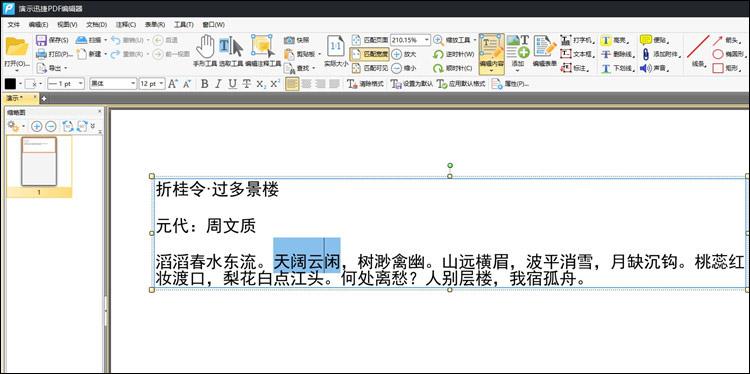This screenshot has width=750, height=374.
Task: Open the 编辑表单 form editor
Action: (545, 50)
